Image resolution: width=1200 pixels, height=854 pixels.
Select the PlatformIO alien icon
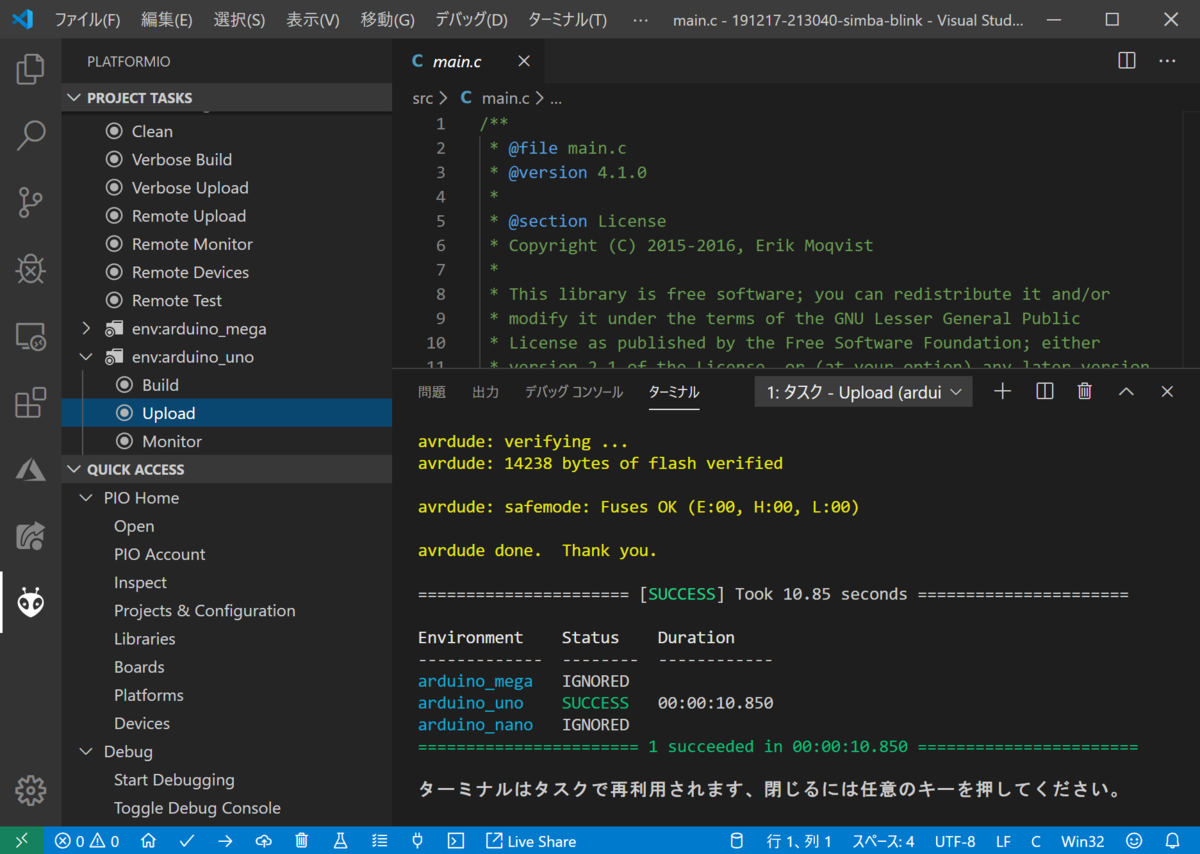[x=31, y=602]
